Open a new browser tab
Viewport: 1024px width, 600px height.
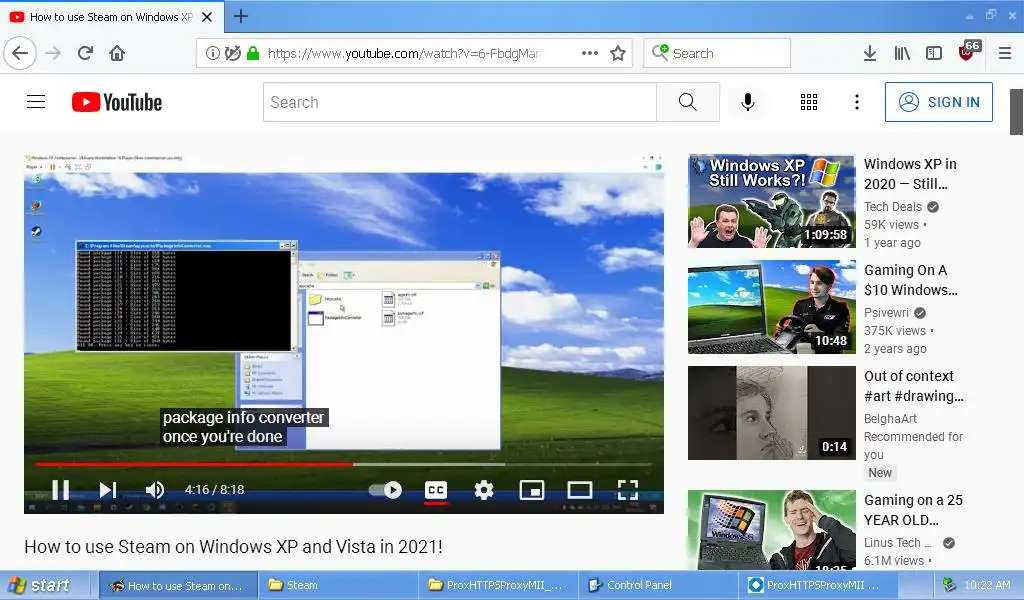point(240,16)
